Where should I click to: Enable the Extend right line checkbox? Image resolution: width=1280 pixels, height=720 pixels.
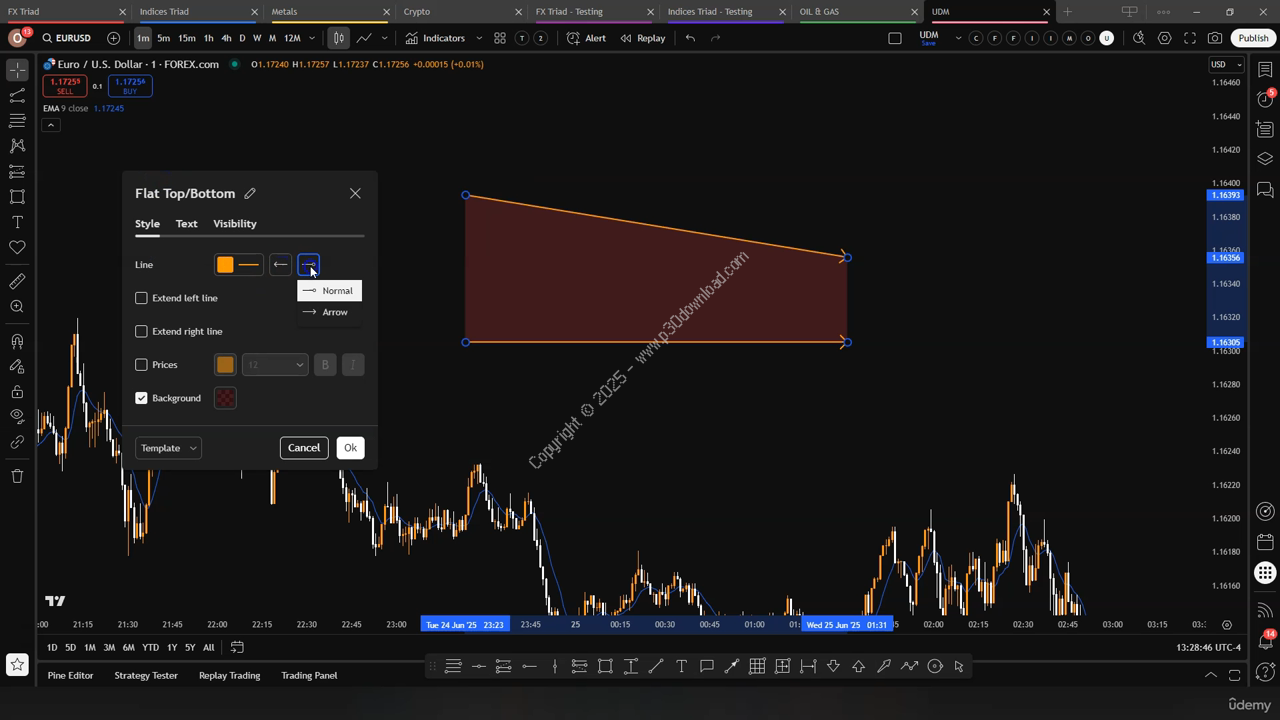tap(141, 331)
